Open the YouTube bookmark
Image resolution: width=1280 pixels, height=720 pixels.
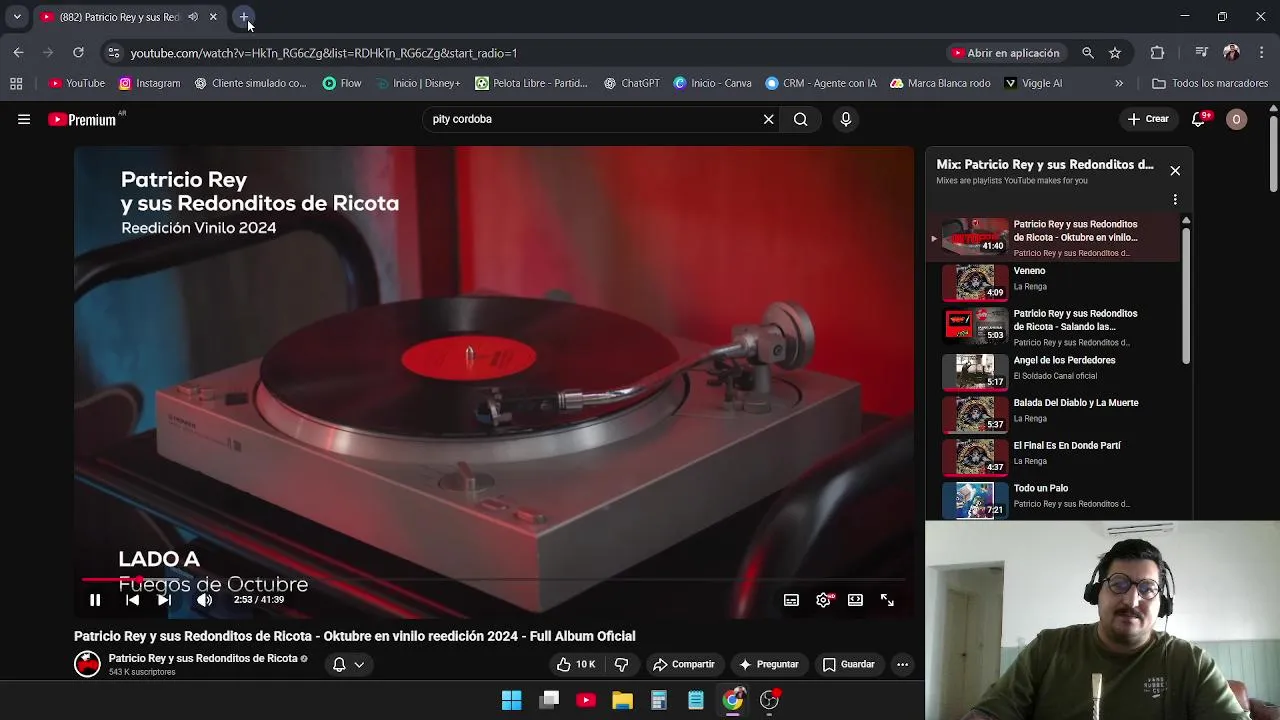coord(77,83)
